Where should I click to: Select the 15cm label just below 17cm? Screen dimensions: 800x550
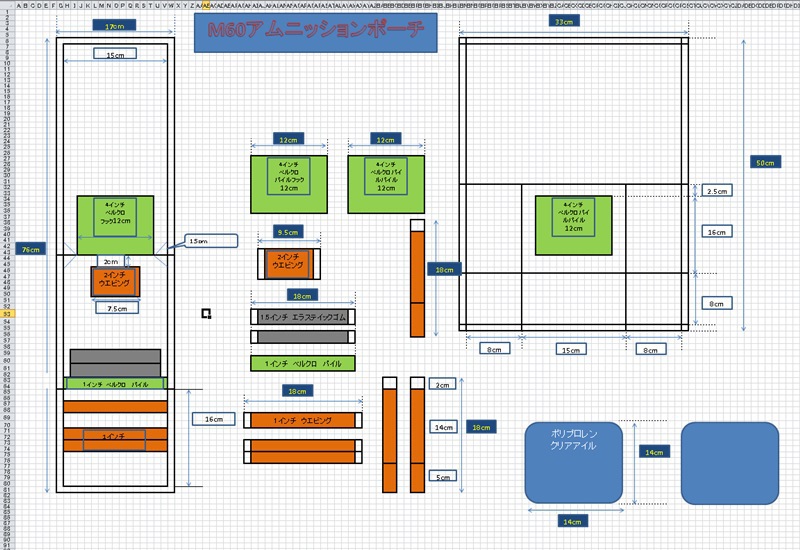coord(115,54)
